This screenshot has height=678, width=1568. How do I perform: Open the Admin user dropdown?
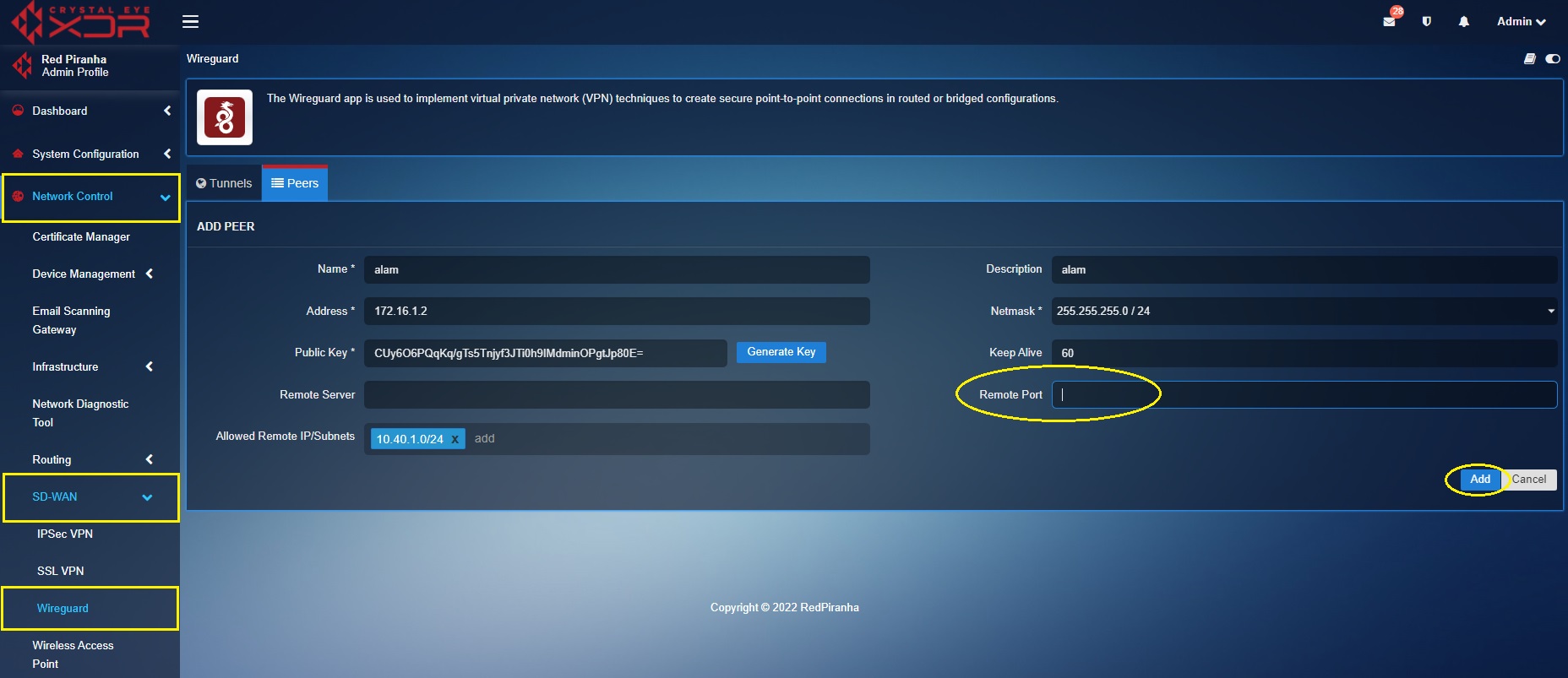(x=1521, y=21)
